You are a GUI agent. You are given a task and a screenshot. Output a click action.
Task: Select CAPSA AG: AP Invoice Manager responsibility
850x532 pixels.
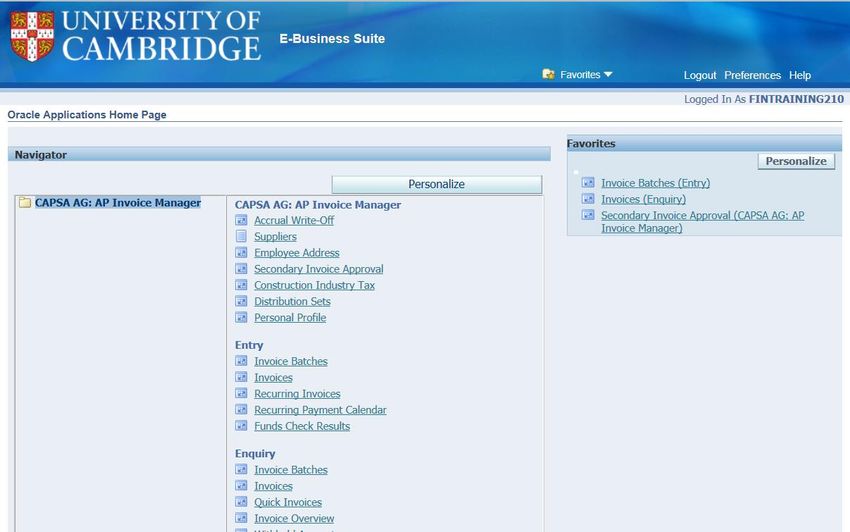coord(118,203)
